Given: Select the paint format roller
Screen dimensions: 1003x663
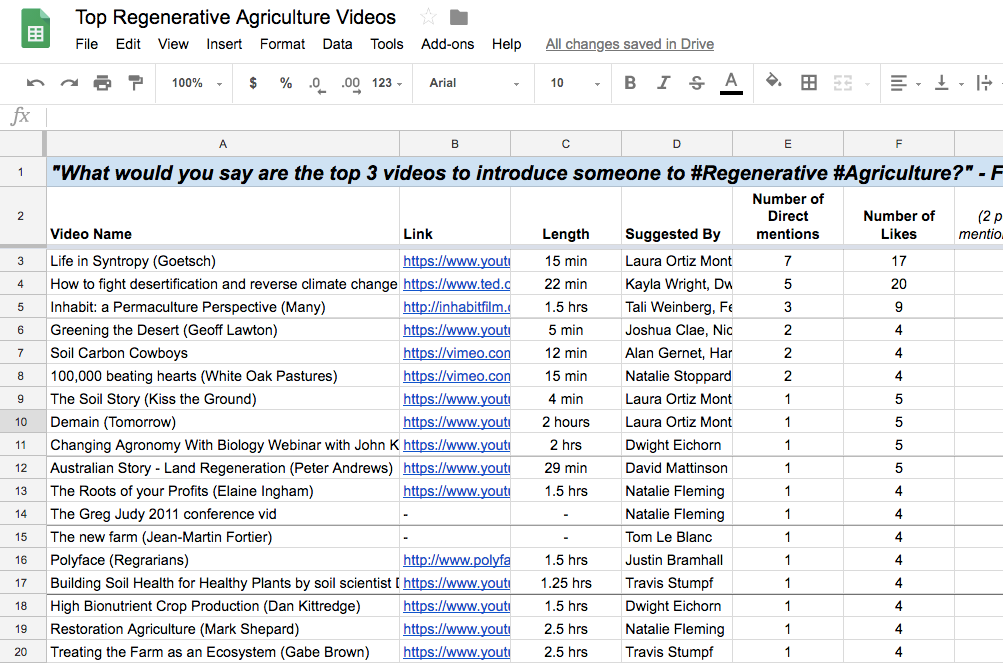Looking at the screenshot, I should 135,83.
